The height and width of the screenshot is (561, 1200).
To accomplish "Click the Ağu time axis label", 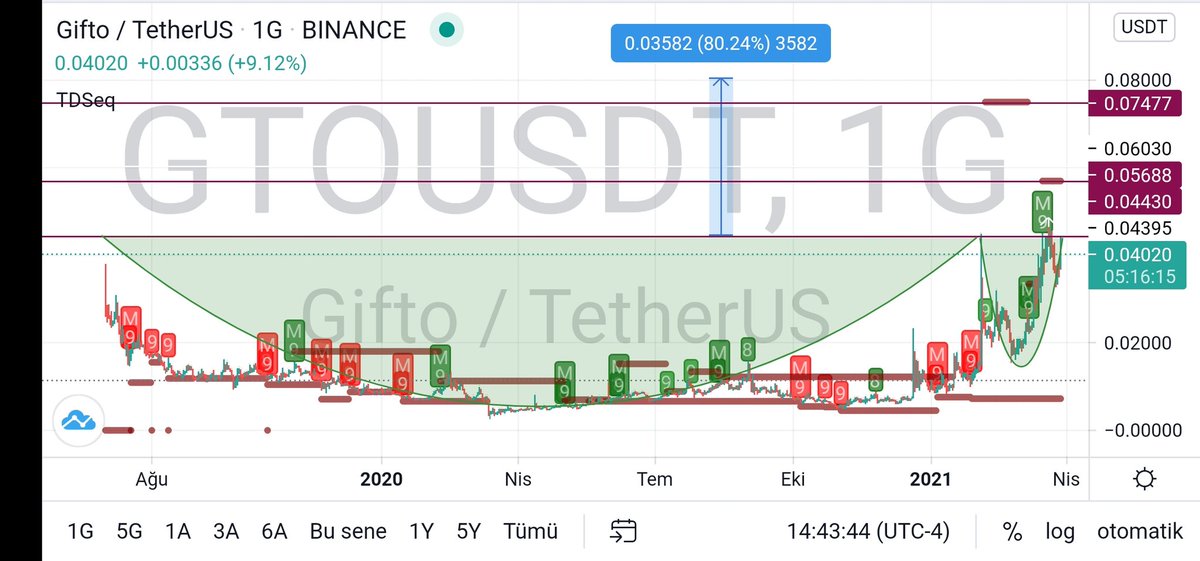I will click(x=152, y=479).
